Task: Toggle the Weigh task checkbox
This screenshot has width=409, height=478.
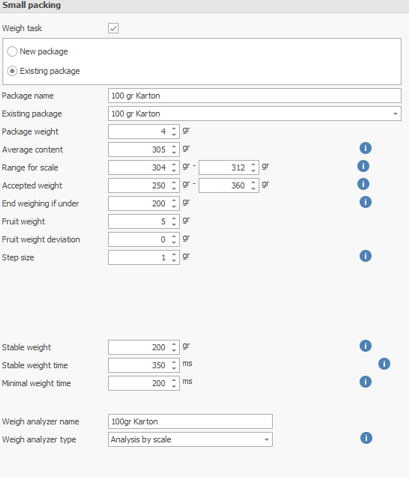Action: (x=113, y=28)
